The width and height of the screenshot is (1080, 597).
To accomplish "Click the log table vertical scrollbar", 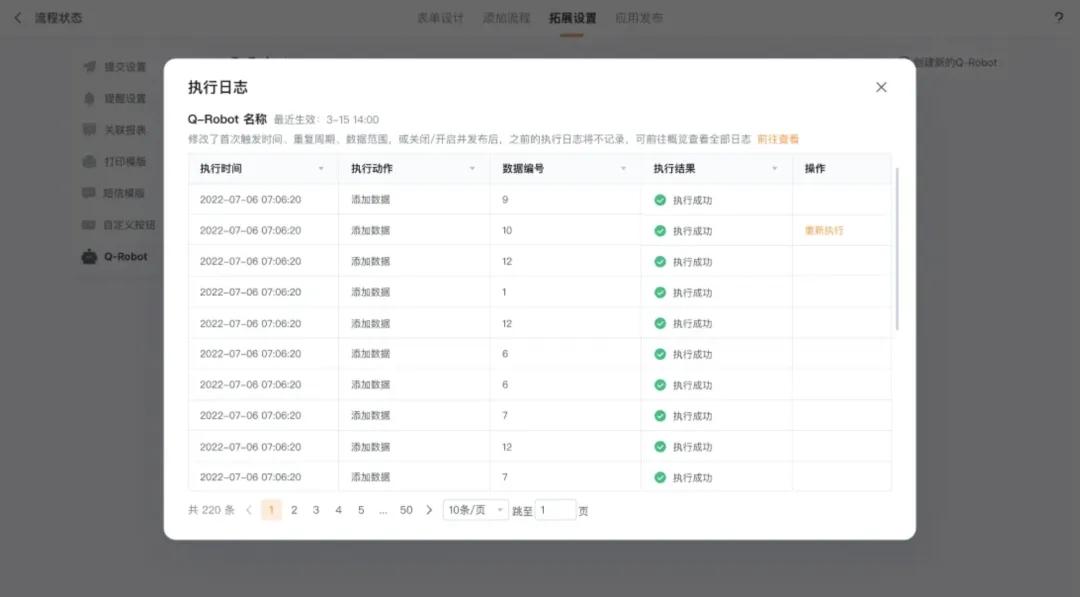I will 897,249.
